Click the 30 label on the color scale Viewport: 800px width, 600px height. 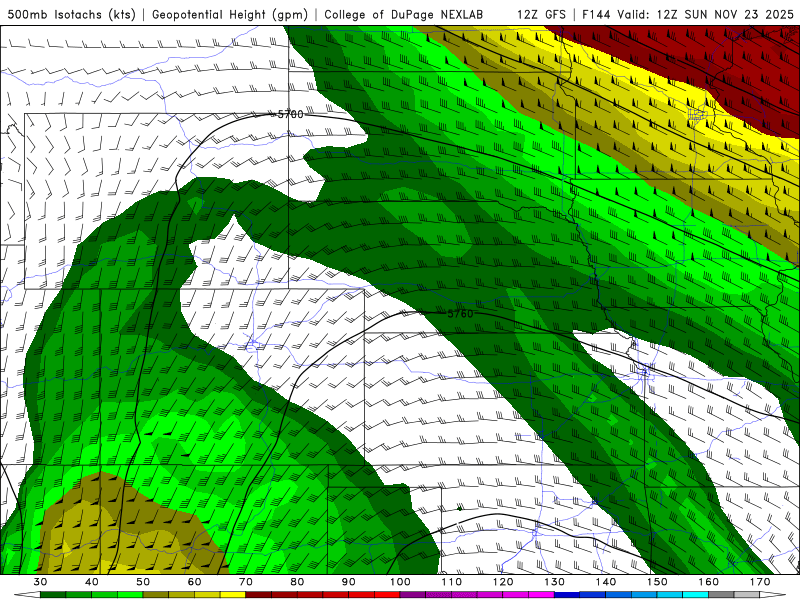[40, 582]
